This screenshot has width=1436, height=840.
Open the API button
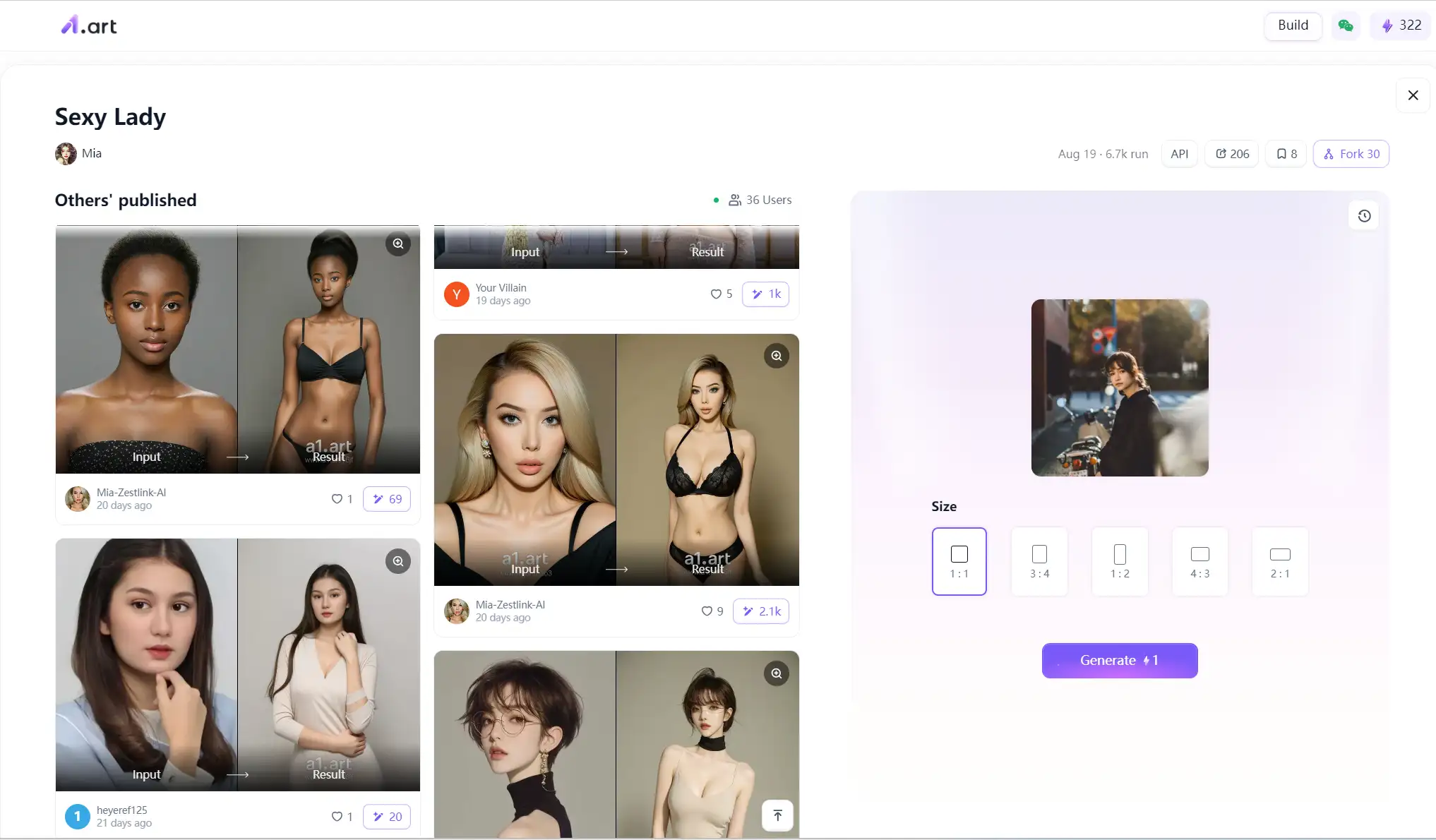pyautogui.click(x=1180, y=154)
